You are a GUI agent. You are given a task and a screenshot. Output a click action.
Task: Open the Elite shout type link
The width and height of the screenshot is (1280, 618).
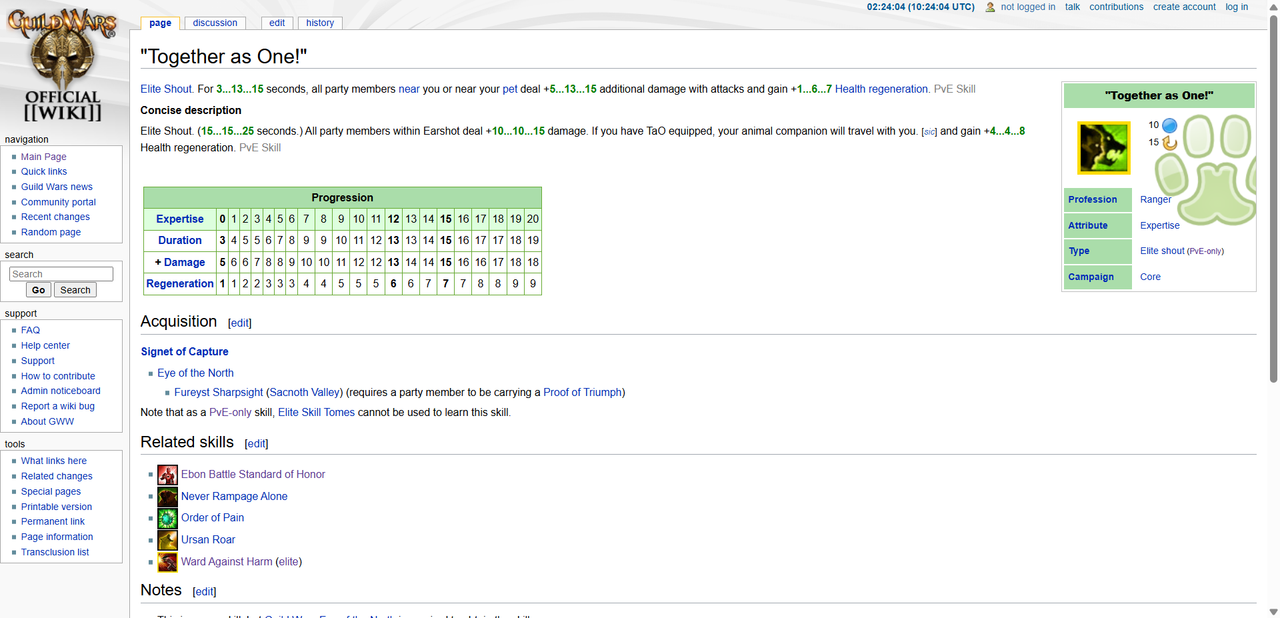pos(1162,251)
